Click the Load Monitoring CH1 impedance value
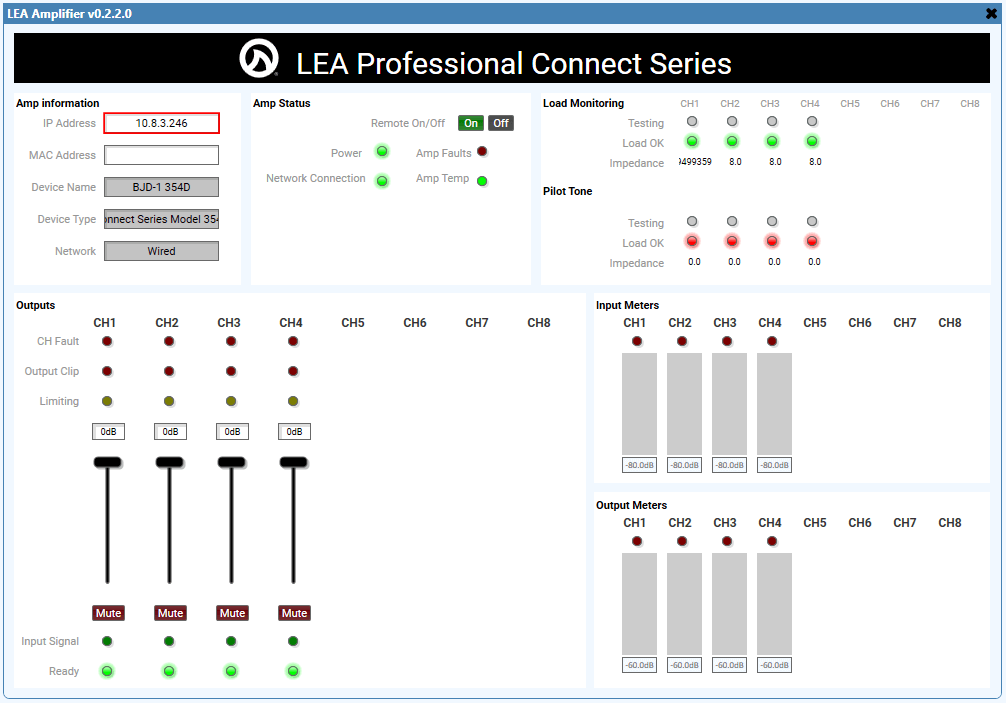Screen dimensions: 1006x703 695,162
